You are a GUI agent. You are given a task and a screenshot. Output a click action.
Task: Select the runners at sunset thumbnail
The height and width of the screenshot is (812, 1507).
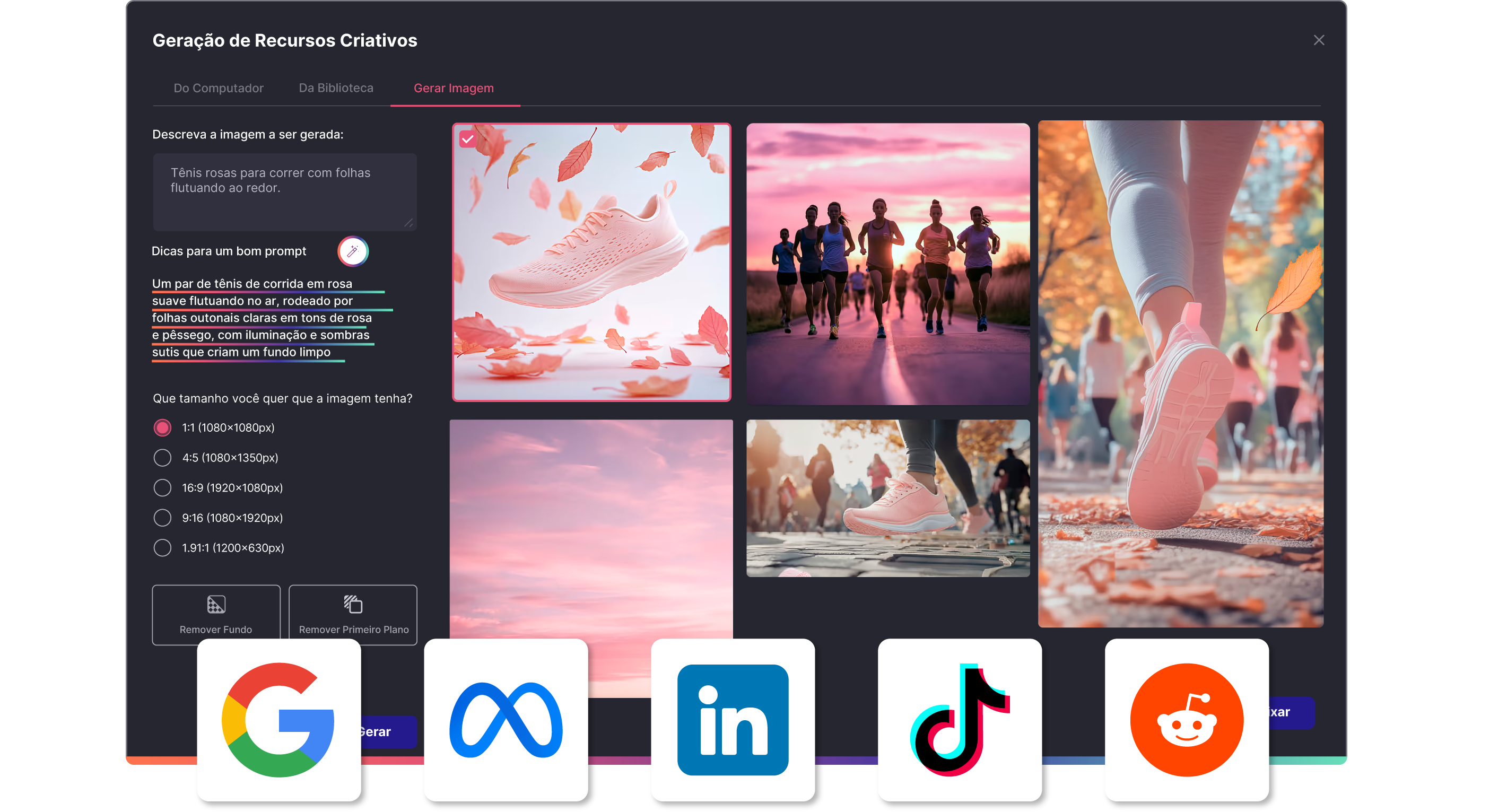[887, 263]
